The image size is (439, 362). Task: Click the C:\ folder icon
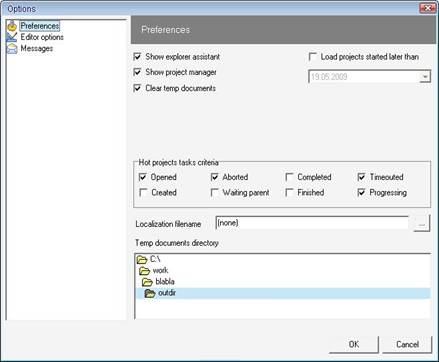[142, 259]
